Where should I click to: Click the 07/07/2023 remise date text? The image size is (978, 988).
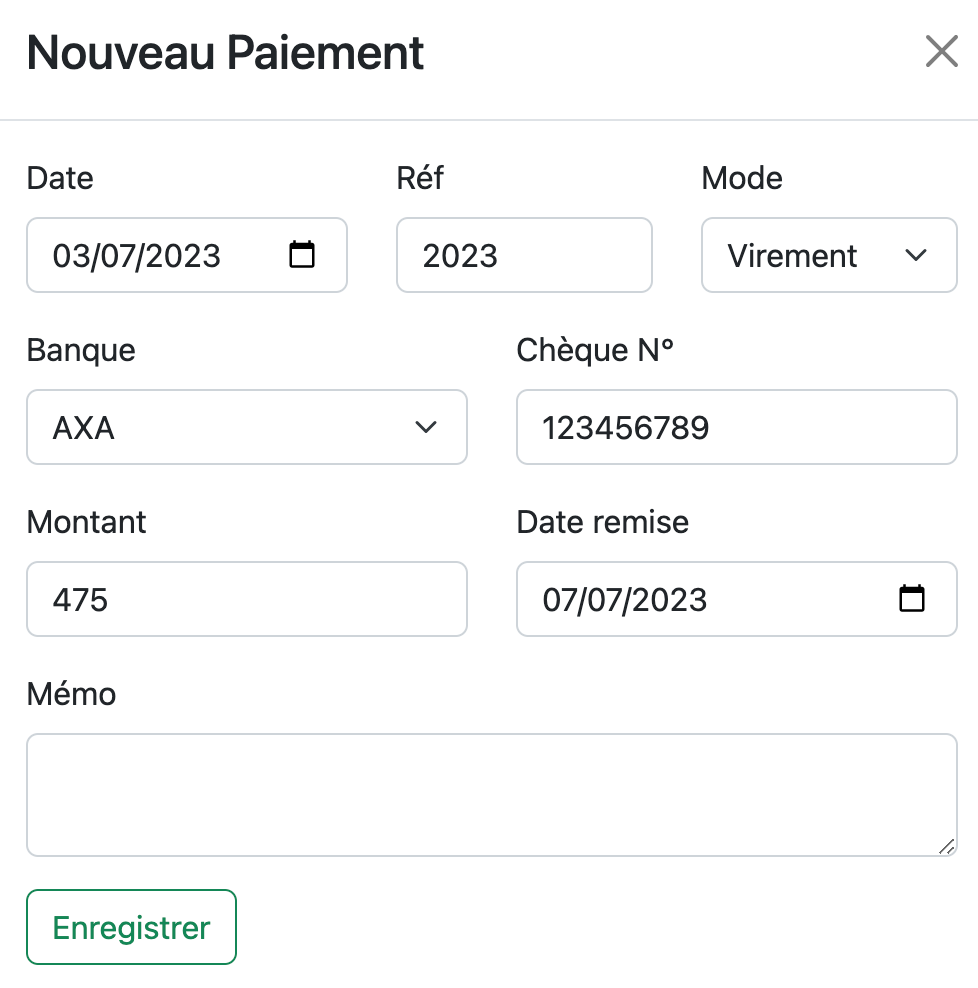pyautogui.click(x=625, y=600)
